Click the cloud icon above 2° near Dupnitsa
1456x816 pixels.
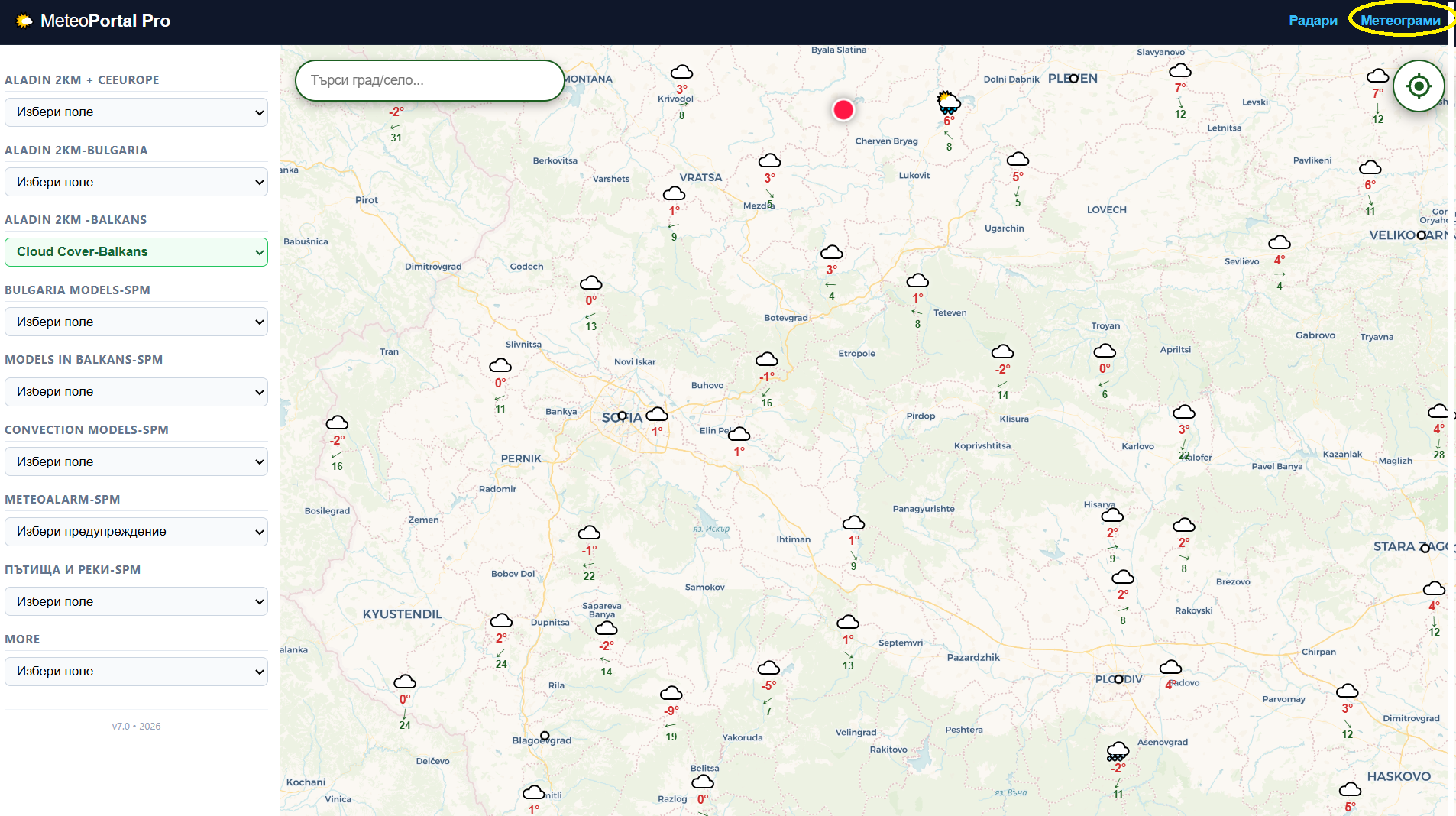tap(501, 620)
